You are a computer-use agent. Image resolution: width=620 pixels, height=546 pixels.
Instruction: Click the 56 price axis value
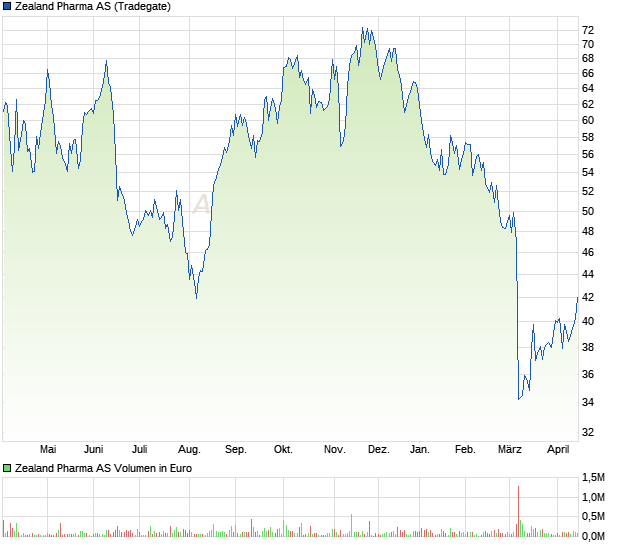point(588,154)
